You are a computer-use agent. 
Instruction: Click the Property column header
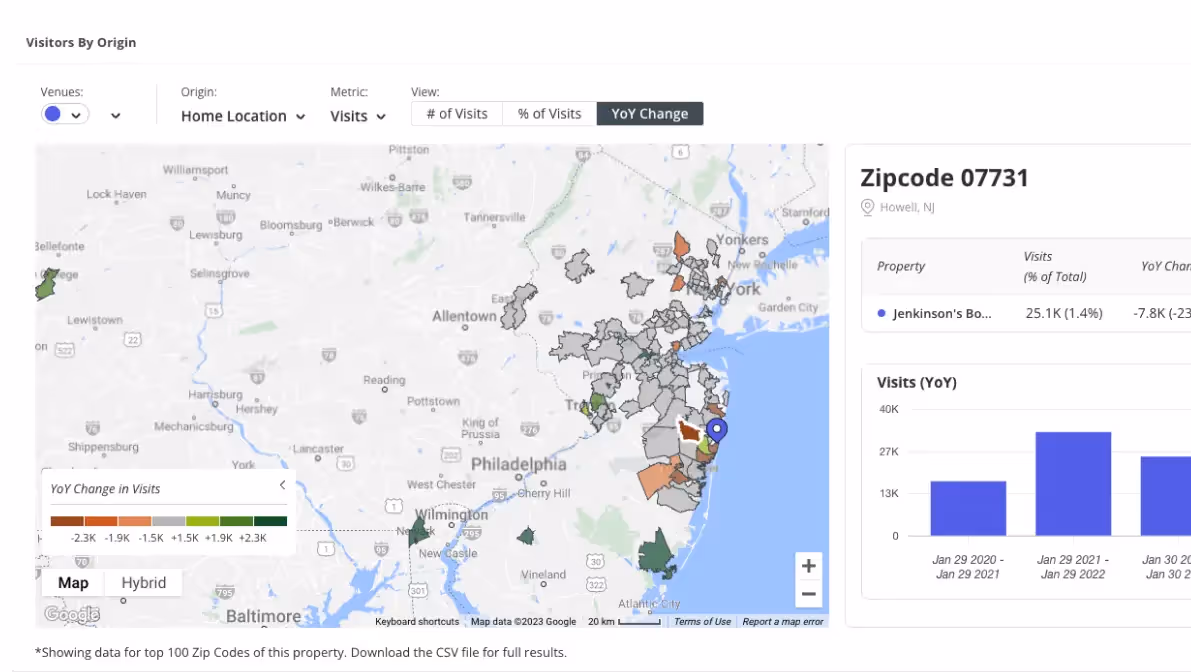tap(901, 267)
